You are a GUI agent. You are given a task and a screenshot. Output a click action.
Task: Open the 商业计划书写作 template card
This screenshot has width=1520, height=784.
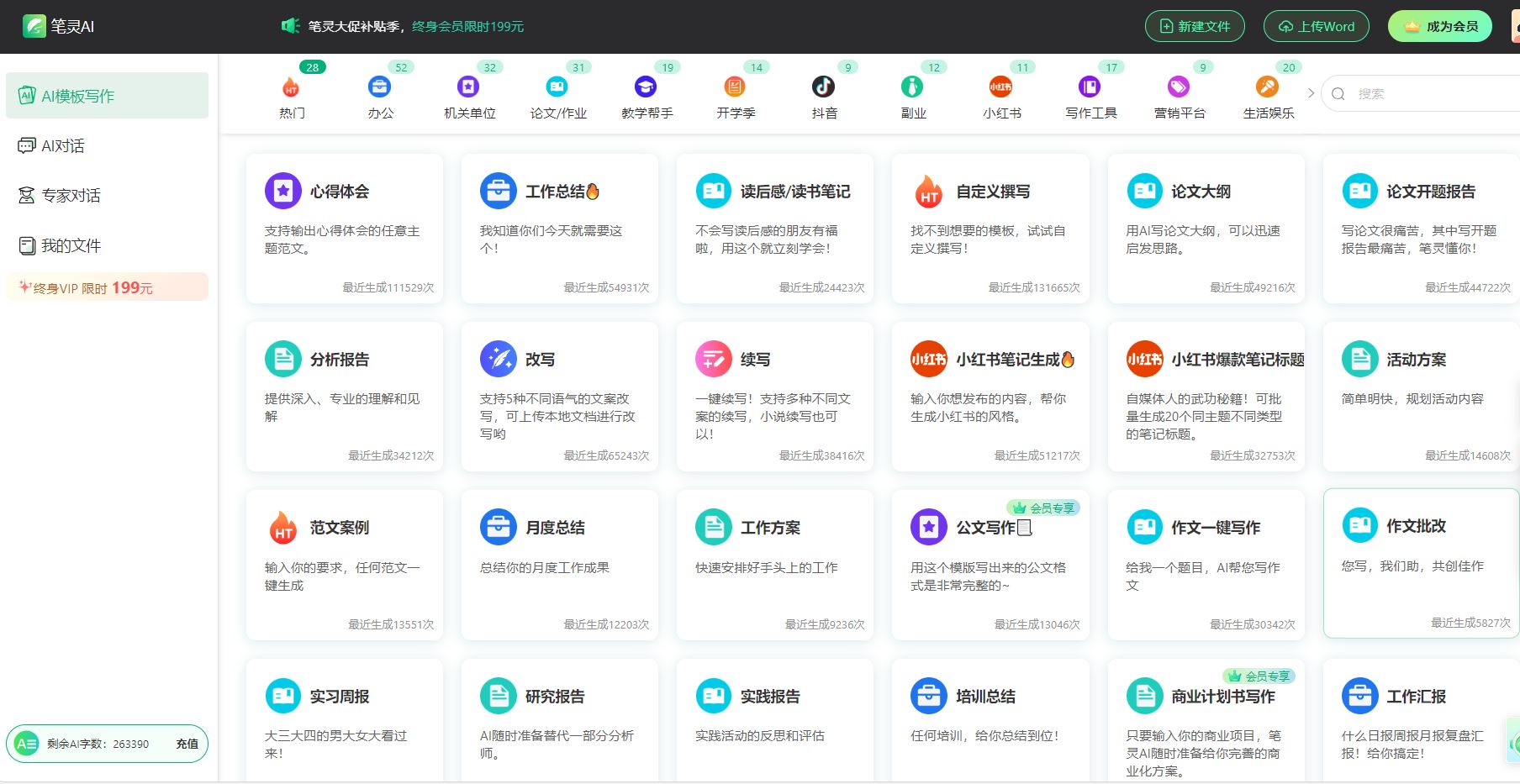click(x=1206, y=721)
